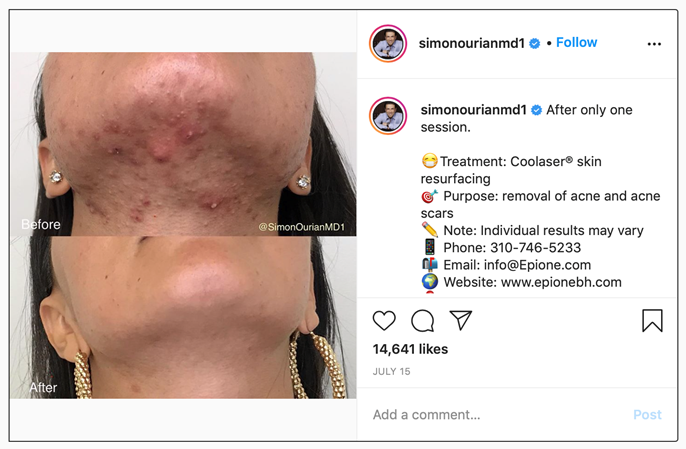Click the phone number 310-746-5233
686x449 pixels.
(x=536, y=248)
